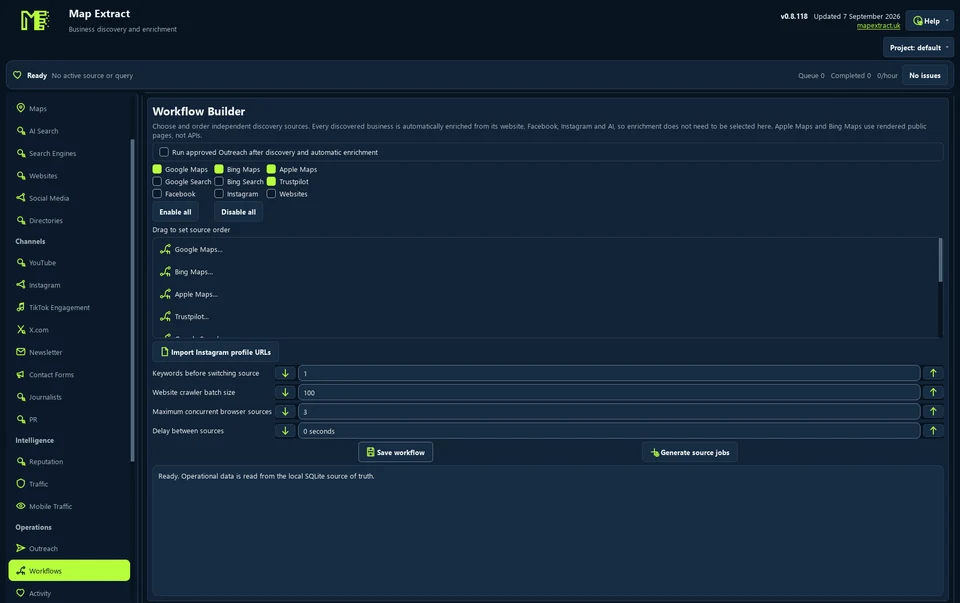This screenshot has height=603, width=960.
Task: Click the Save workflow button
Action: 396,452
